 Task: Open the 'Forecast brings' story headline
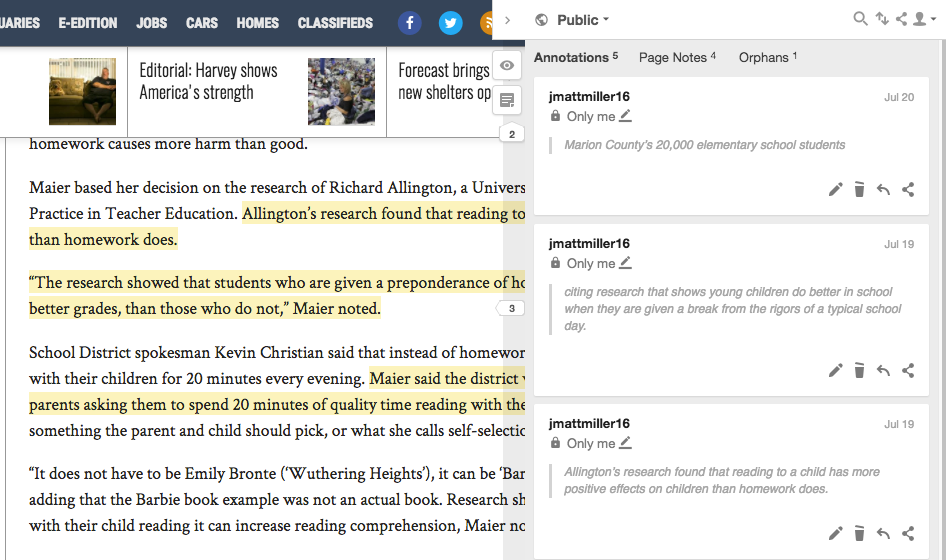click(x=444, y=81)
